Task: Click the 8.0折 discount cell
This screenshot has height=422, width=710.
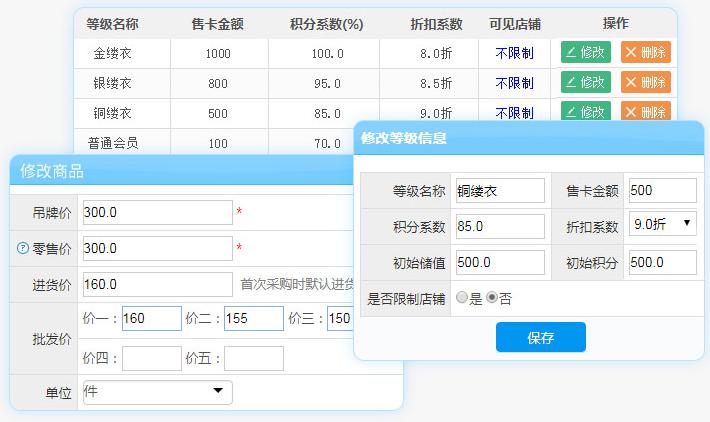Action: (x=436, y=54)
